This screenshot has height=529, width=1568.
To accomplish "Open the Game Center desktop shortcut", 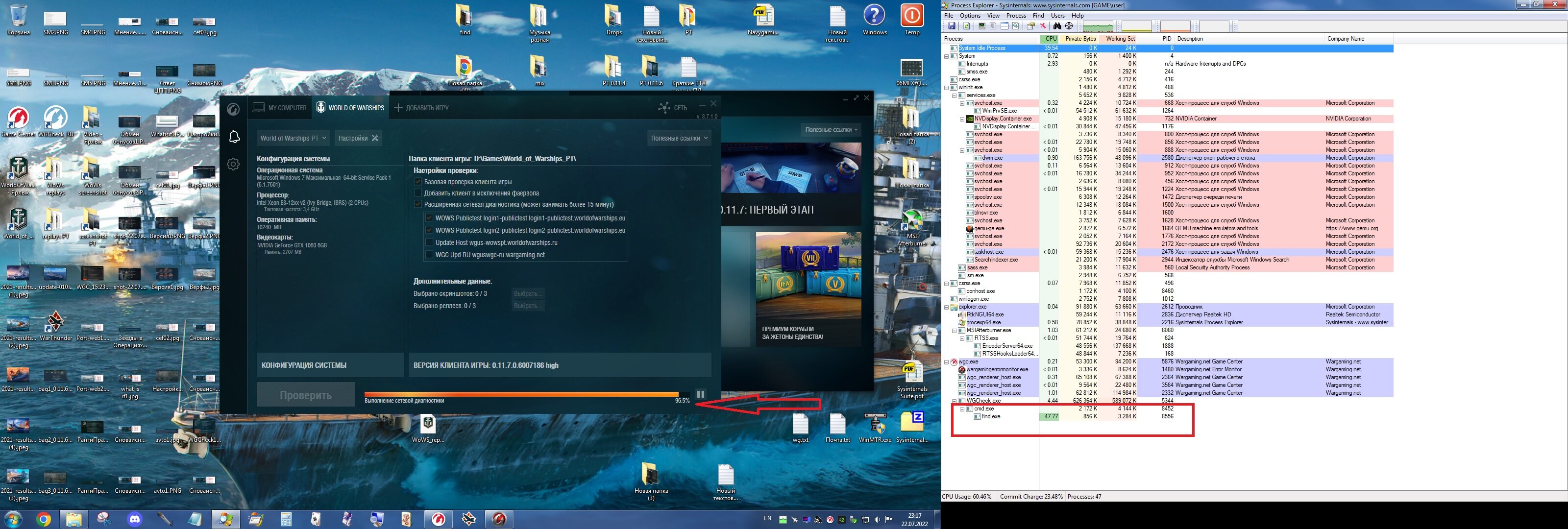I will (19, 121).
